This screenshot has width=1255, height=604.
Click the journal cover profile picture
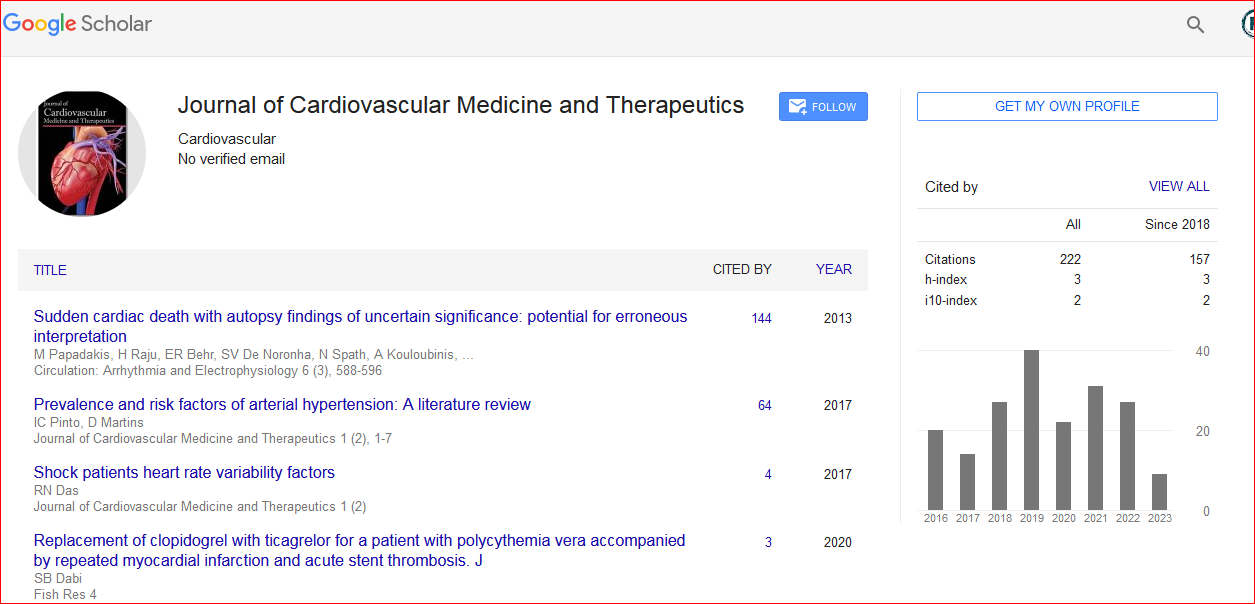tap(82, 153)
